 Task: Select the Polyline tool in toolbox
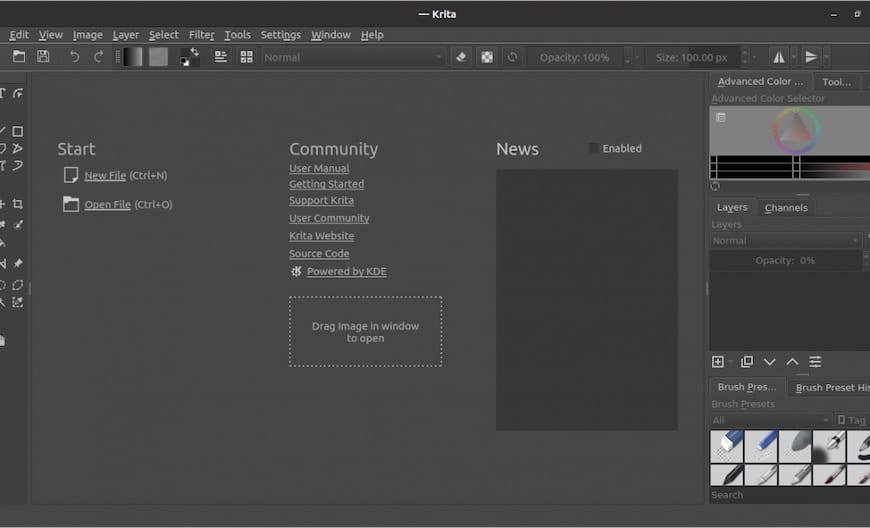[18, 149]
